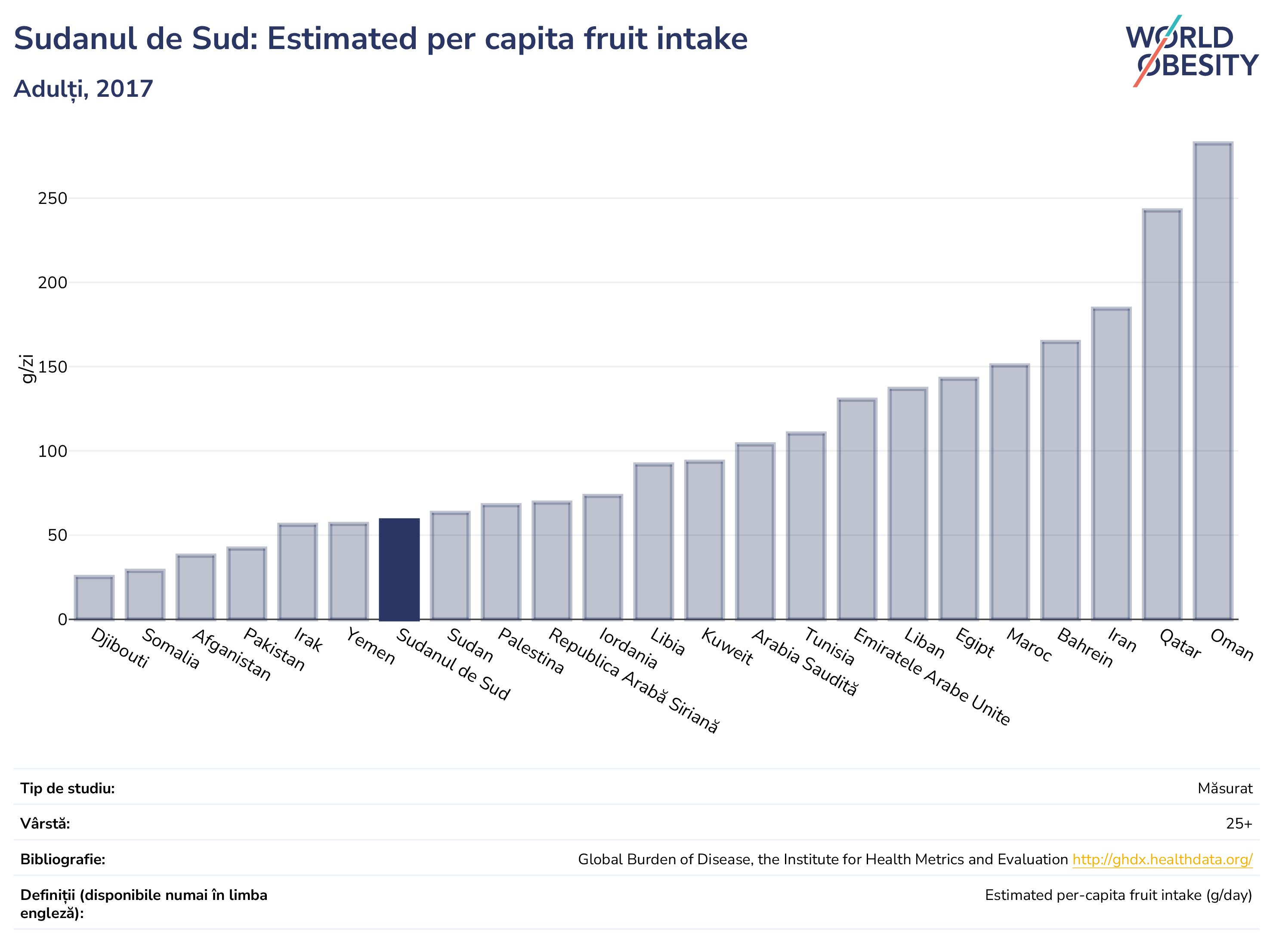Image resolution: width=1273 pixels, height=952 pixels.
Task: Click the Oman bar
Action: [1213, 381]
